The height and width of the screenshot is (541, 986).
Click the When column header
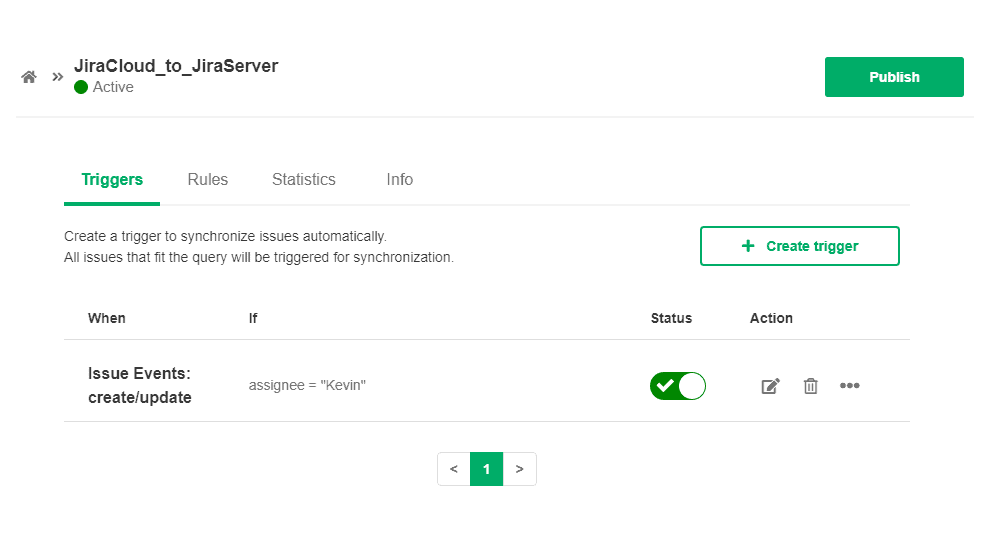pyautogui.click(x=107, y=318)
